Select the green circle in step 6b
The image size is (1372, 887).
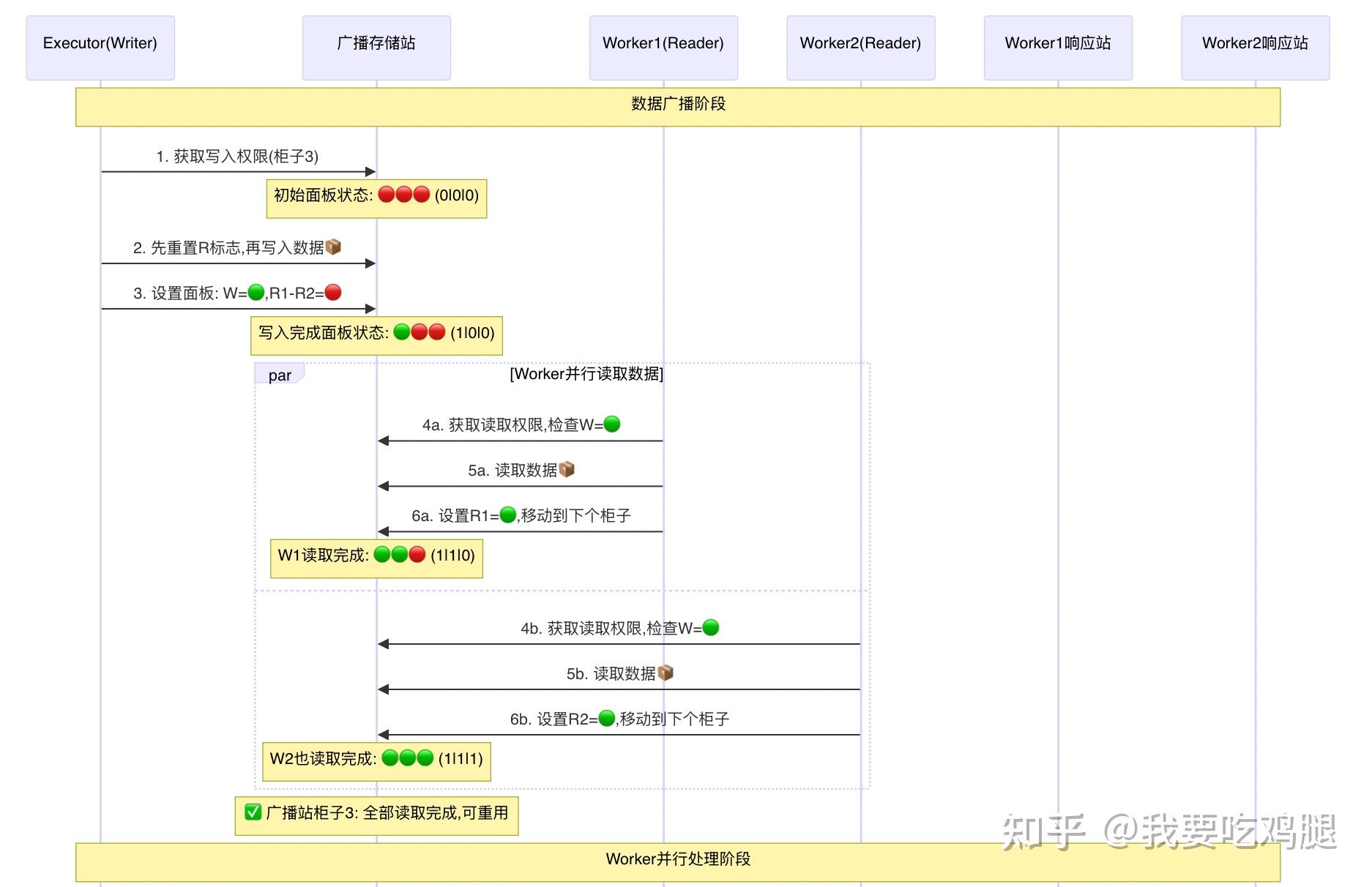pyautogui.click(x=605, y=719)
